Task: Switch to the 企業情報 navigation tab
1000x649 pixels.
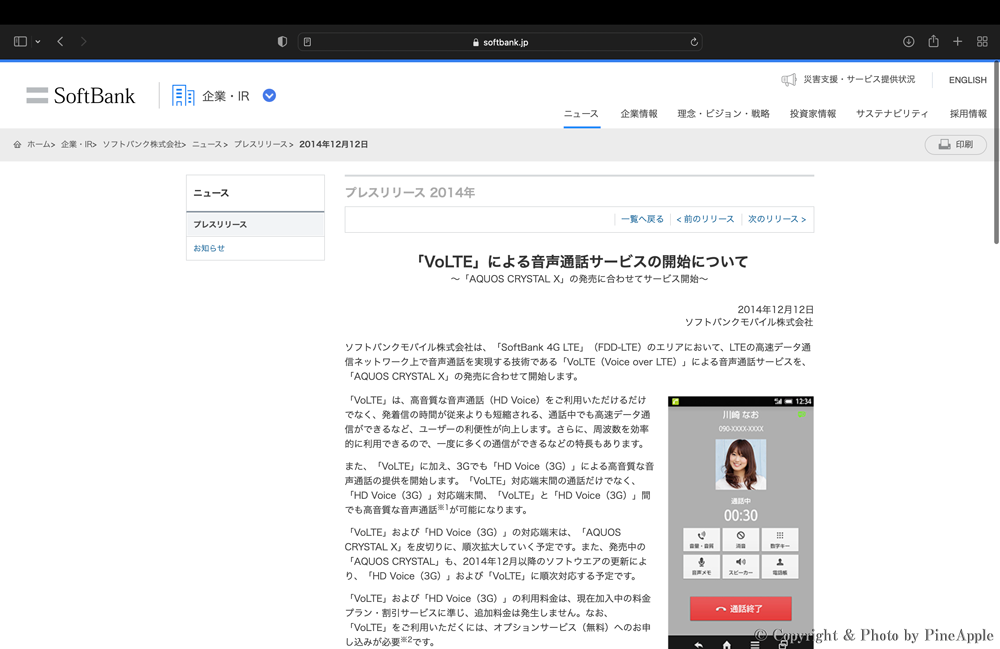Action: [639, 114]
